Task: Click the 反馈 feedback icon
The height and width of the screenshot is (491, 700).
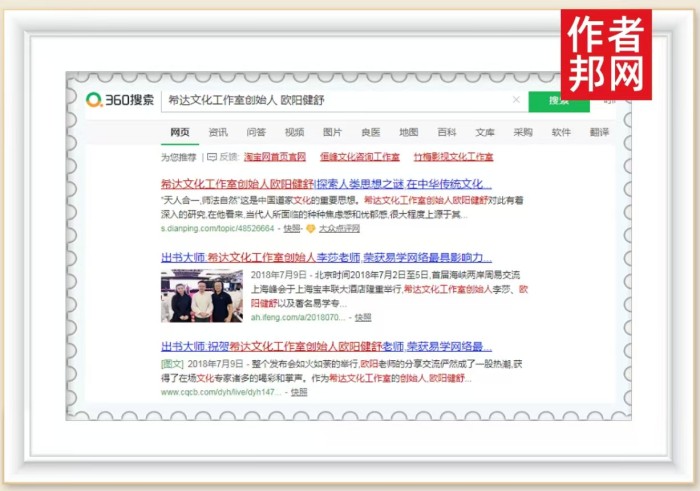Action: (211, 157)
